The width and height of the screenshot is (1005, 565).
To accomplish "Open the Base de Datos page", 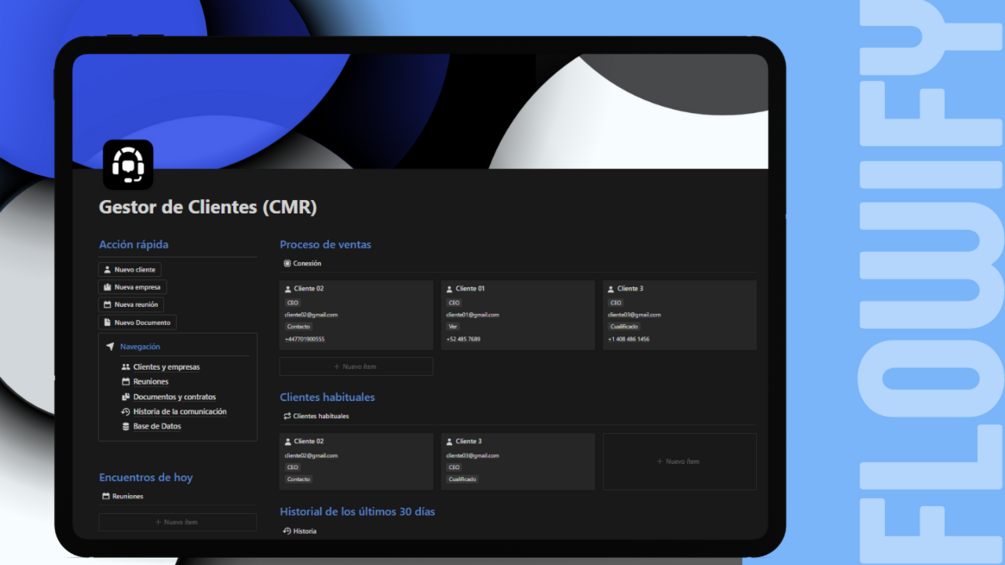I will coord(157,427).
